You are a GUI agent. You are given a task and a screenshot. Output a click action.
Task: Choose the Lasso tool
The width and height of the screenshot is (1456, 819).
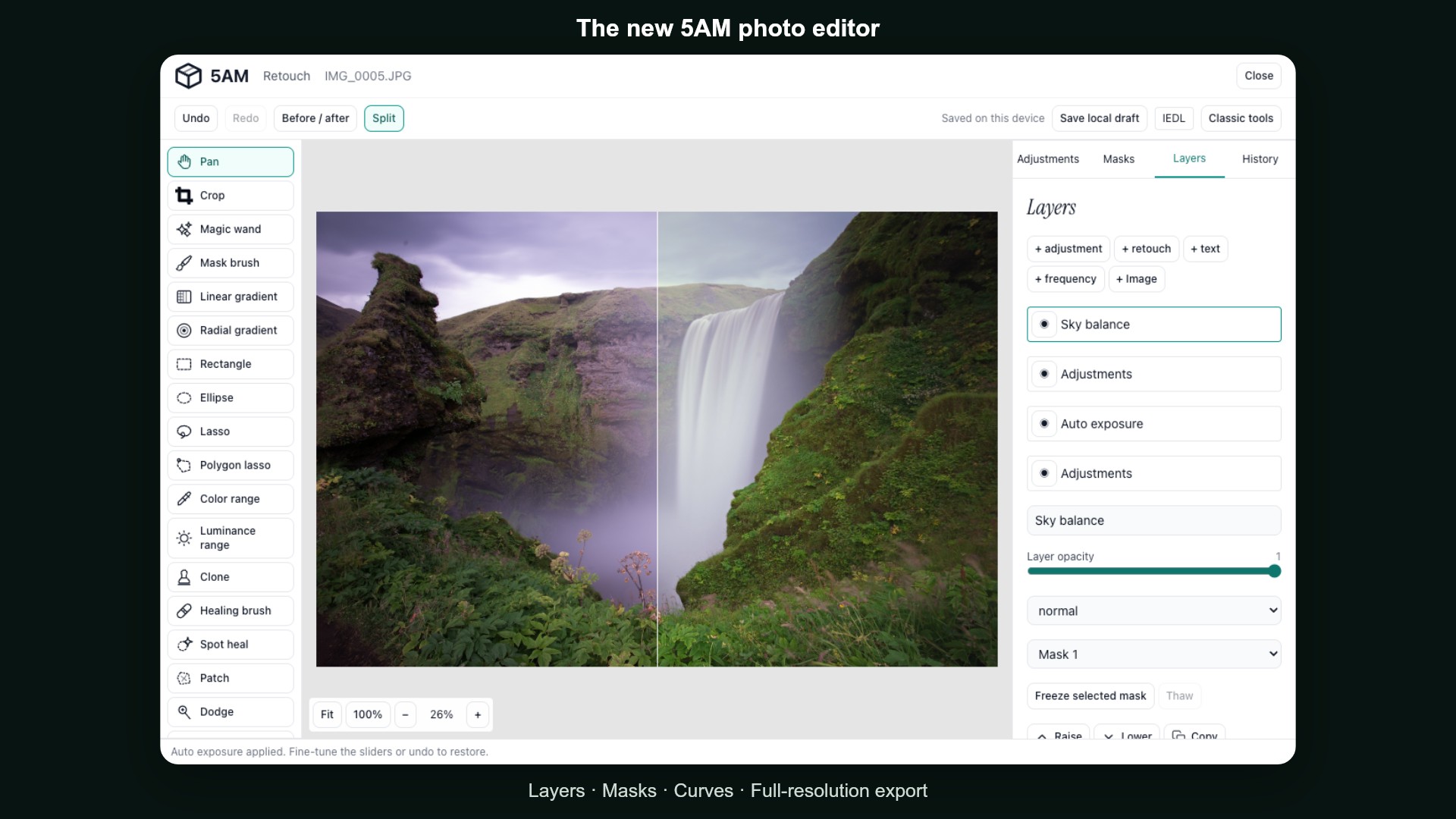coord(231,431)
